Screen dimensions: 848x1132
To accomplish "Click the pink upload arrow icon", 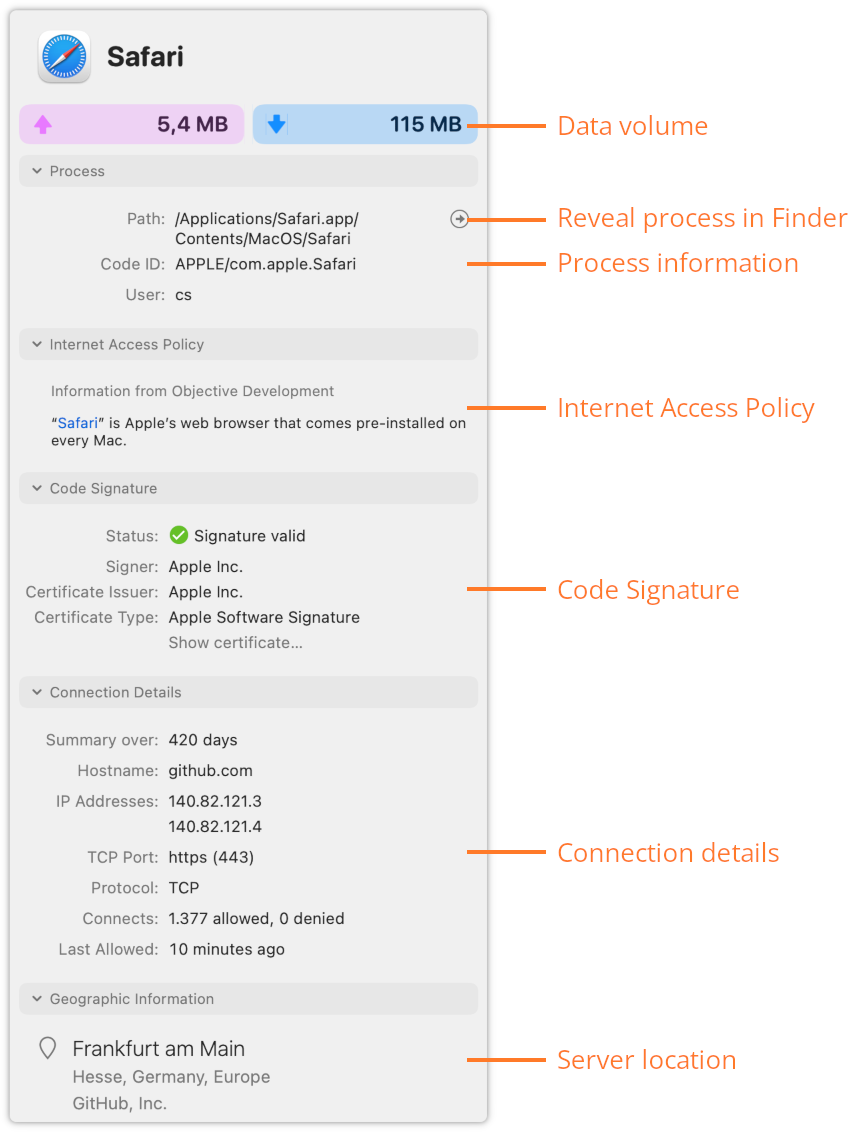I will [x=43, y=125].
